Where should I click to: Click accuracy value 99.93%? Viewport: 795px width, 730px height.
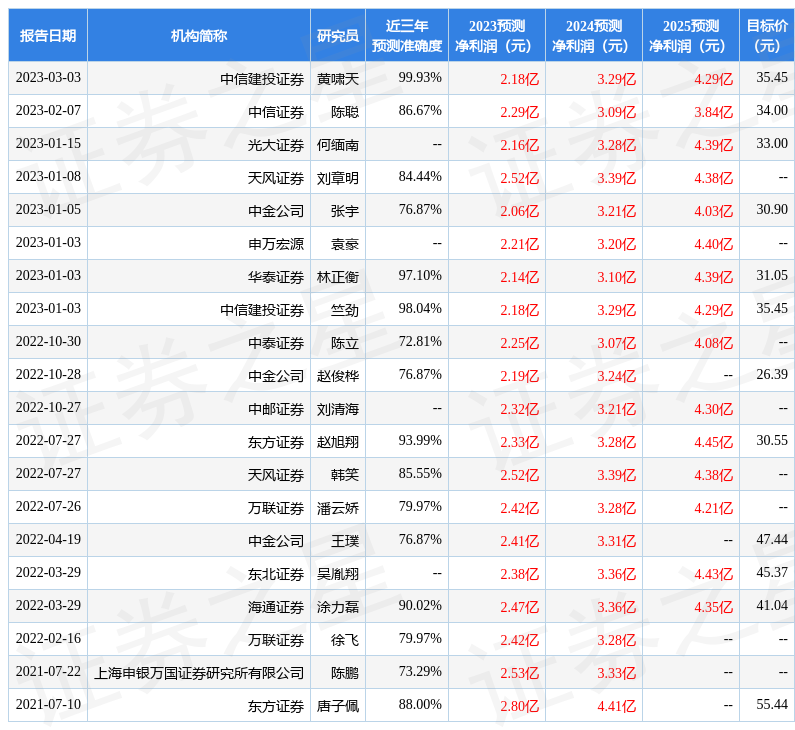tap(420, 77)
